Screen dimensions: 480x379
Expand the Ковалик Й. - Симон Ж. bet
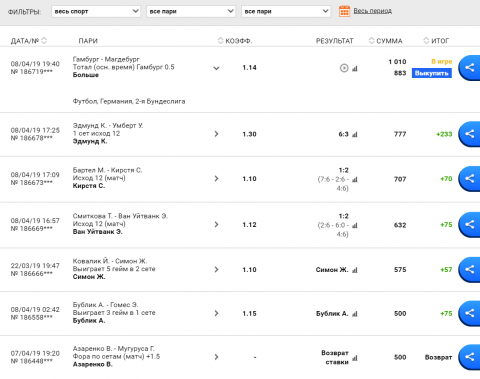[x=216, y=269]
